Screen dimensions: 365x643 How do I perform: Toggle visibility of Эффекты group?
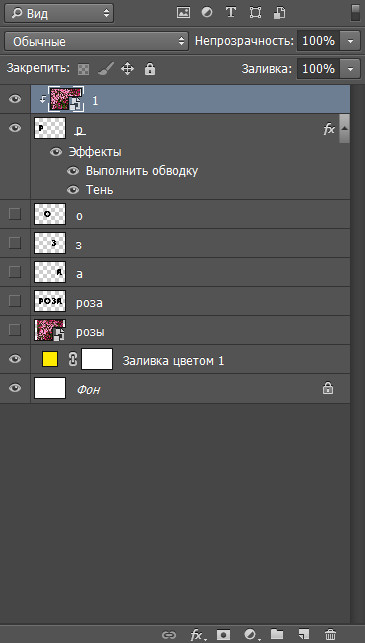point(56,152)
